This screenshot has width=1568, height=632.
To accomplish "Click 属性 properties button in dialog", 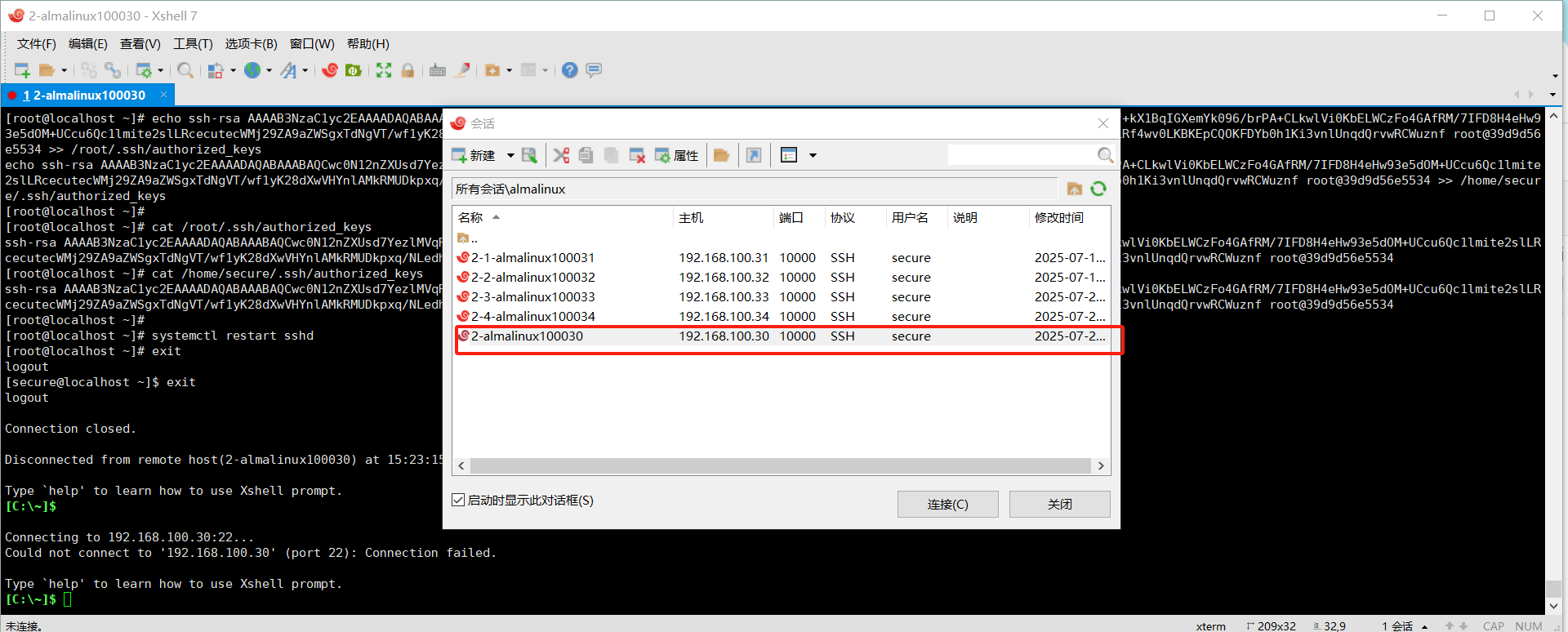I will pos(677,155).
